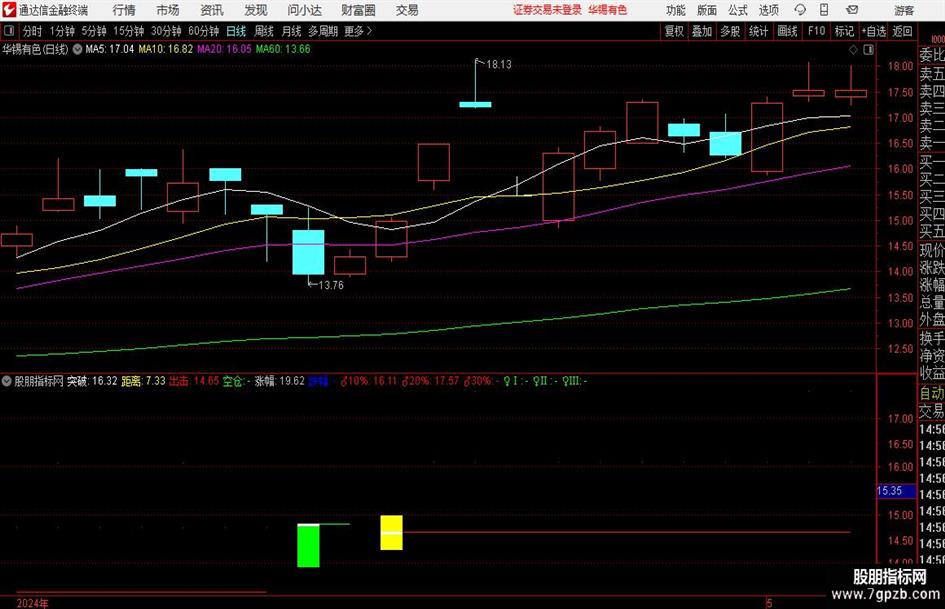This screenshot has width=945, height=609.
Task: Open the 发现 menu
Action: (256, 10)
